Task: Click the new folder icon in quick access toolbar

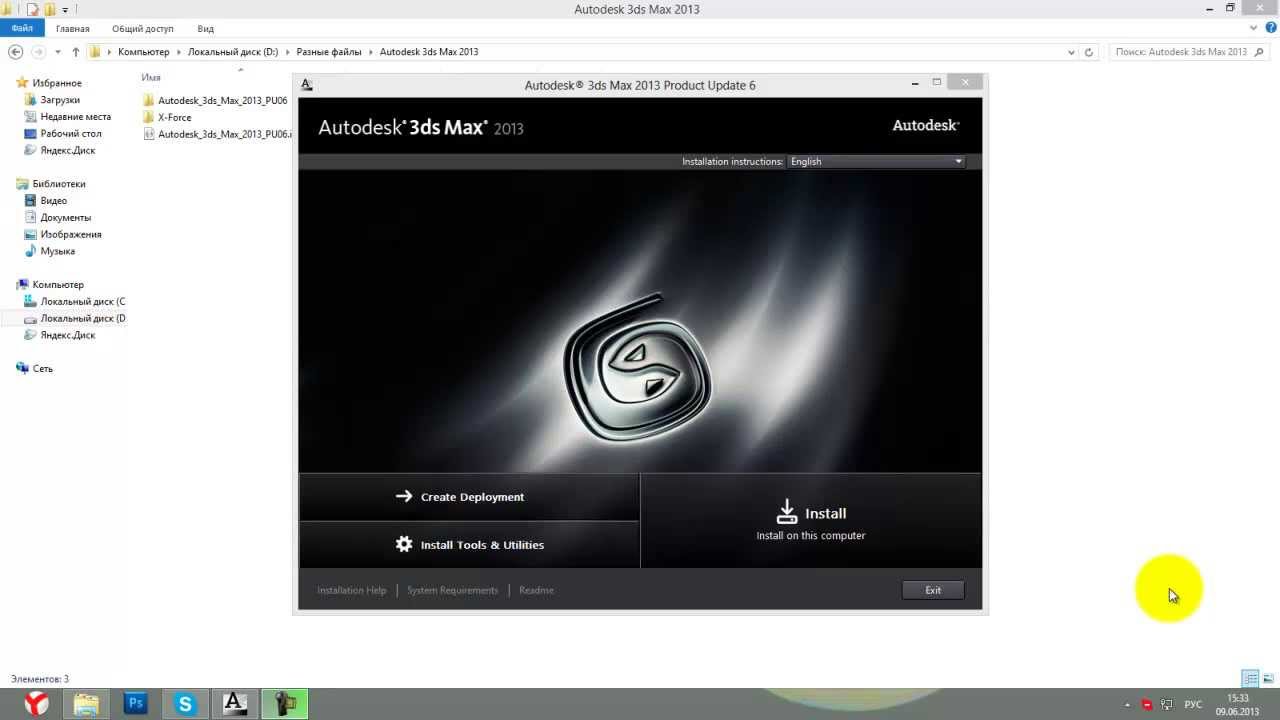Action: pyautogui.click(x=49, y=9)
